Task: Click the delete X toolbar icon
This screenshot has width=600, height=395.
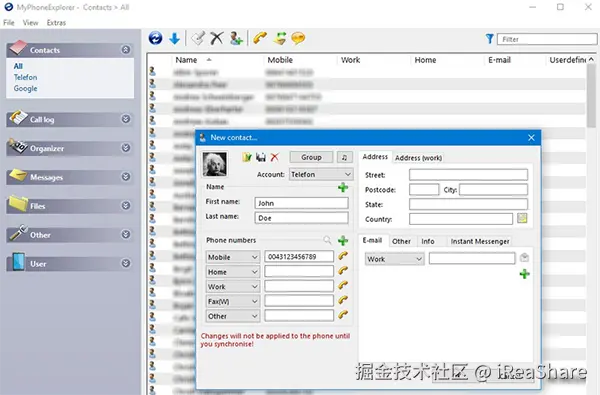Action: coord(217,38)
